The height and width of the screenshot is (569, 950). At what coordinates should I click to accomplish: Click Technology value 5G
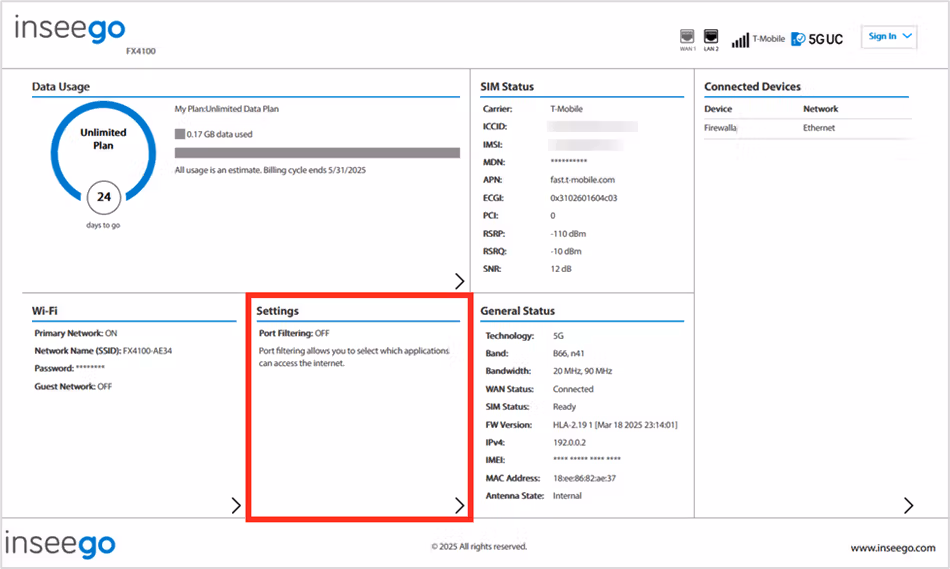558,336
